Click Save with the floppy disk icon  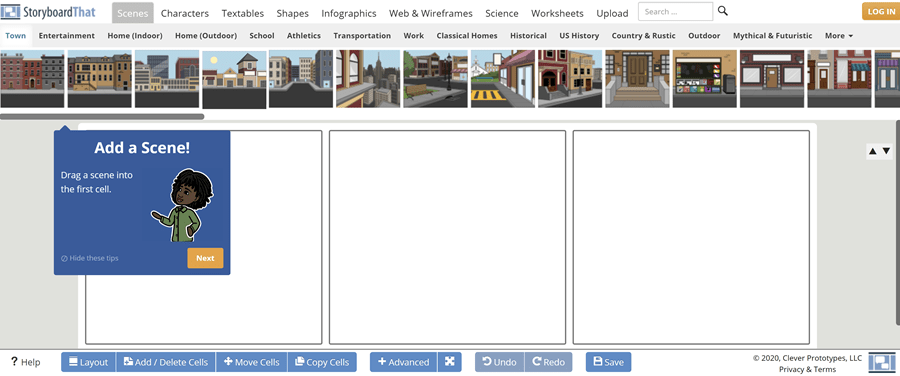(x=608, y=362)
